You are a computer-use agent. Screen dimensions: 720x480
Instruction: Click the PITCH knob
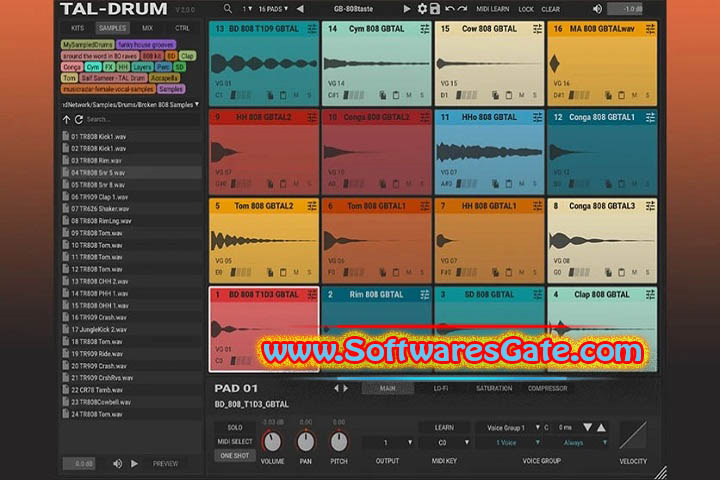[x=339, y=442]
